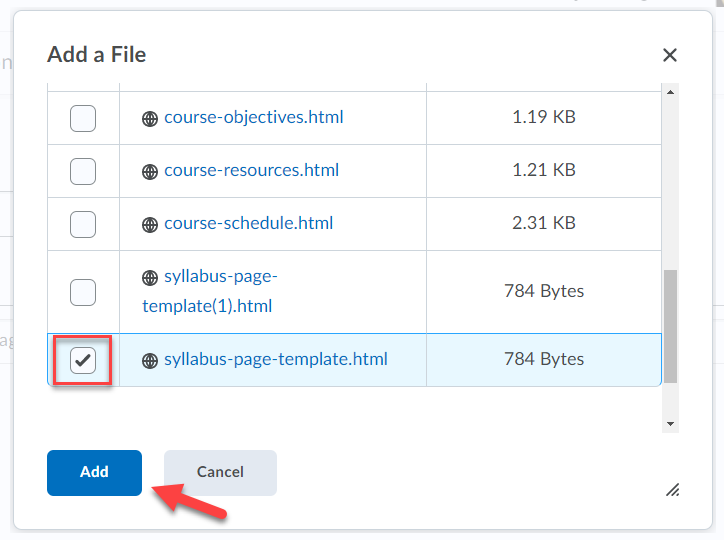The width and height of the screenshot is (724, 540).
Task: Click globe icon beside selected syllabus-page-template.html
Action: 150,360
